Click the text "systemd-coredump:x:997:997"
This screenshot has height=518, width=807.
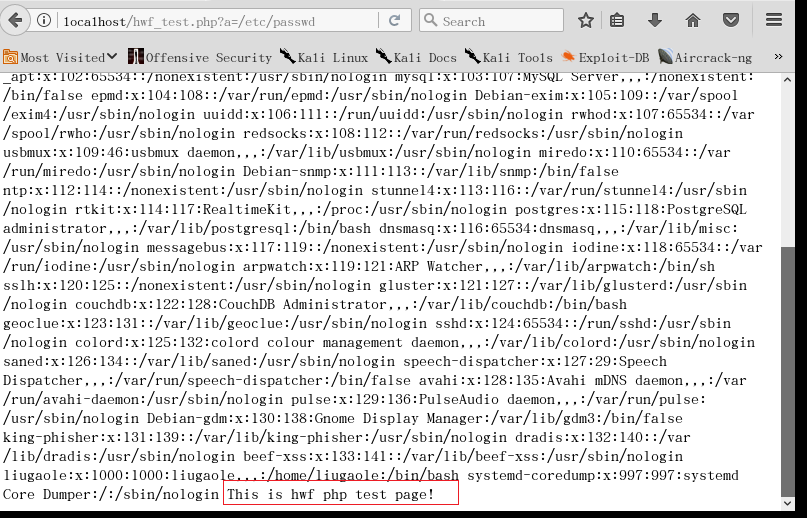click(x=574, y=475)
